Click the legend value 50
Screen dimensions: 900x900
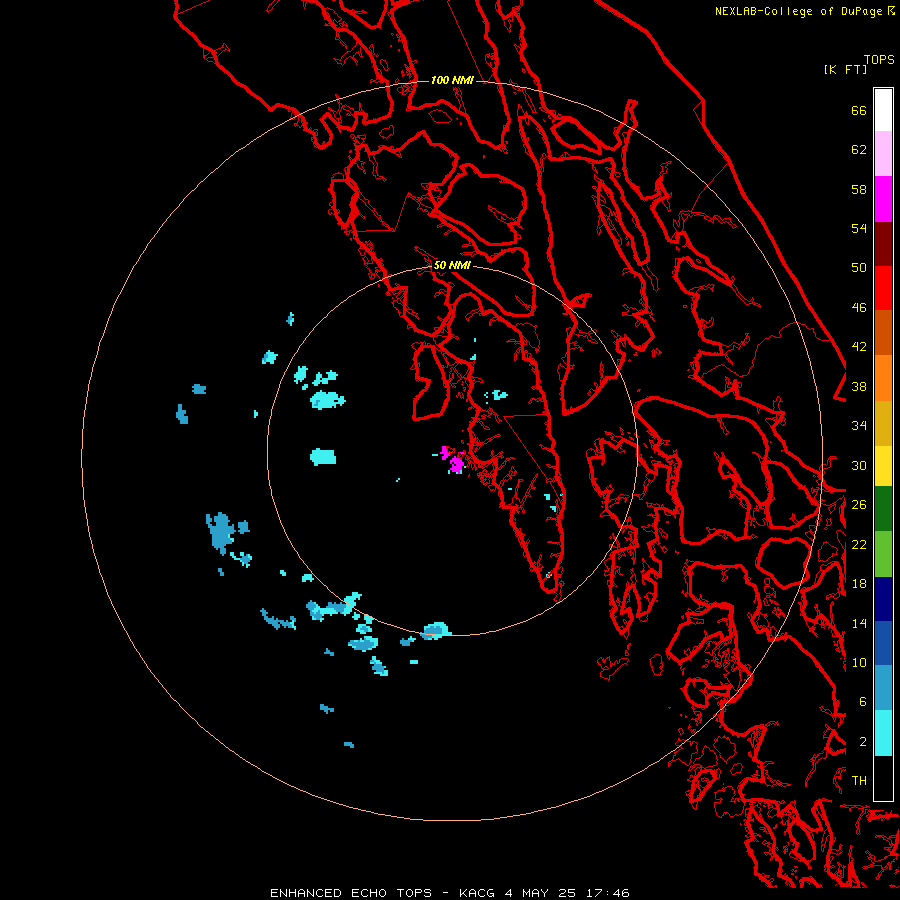click(x=859, y=268)
